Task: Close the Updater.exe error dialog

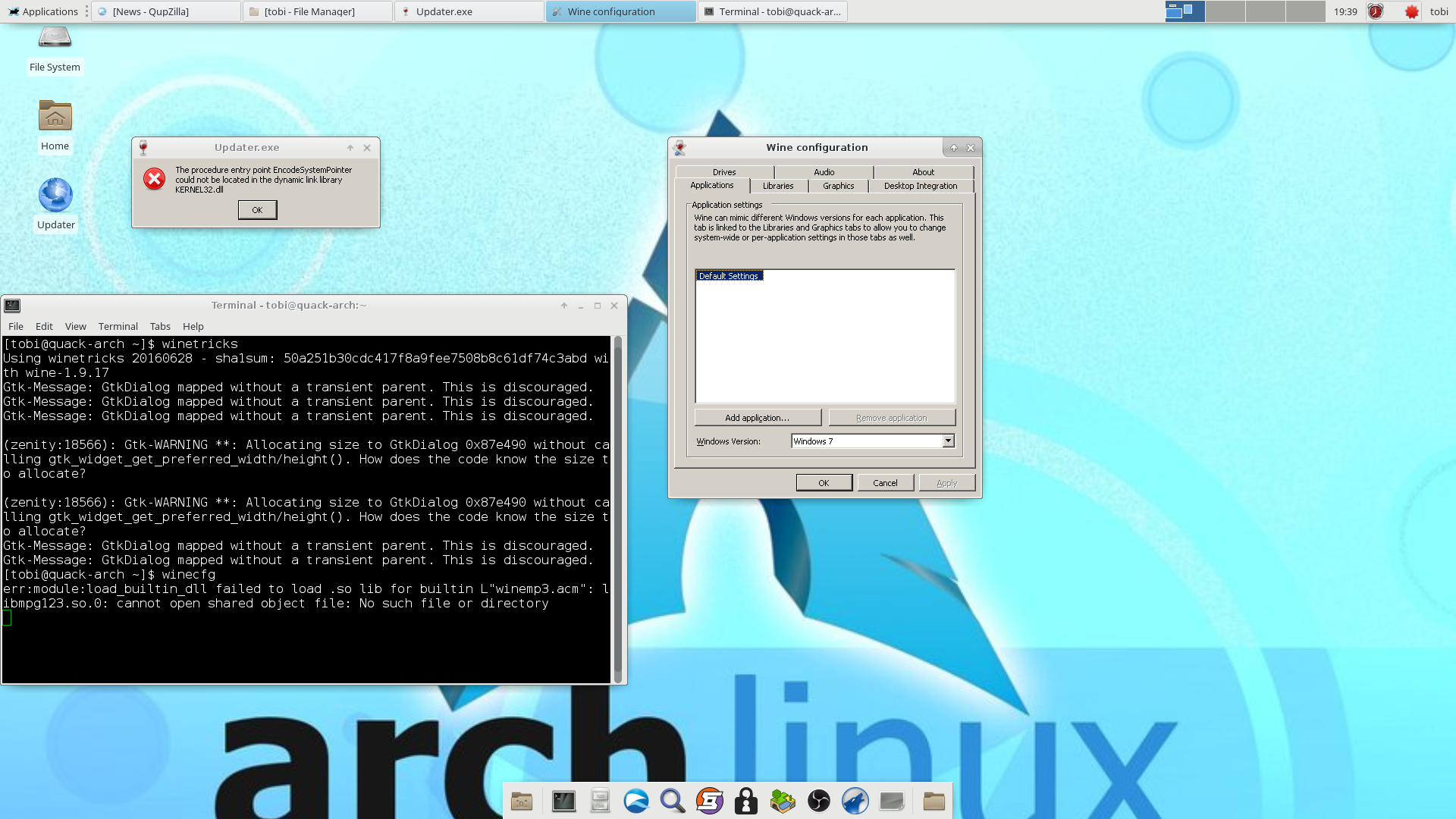Action: coord(367,148)
